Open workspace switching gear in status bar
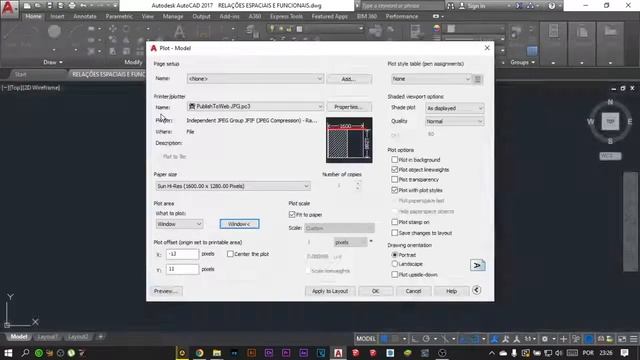Screen dimensions: 640x360 [x=544, y=339]
